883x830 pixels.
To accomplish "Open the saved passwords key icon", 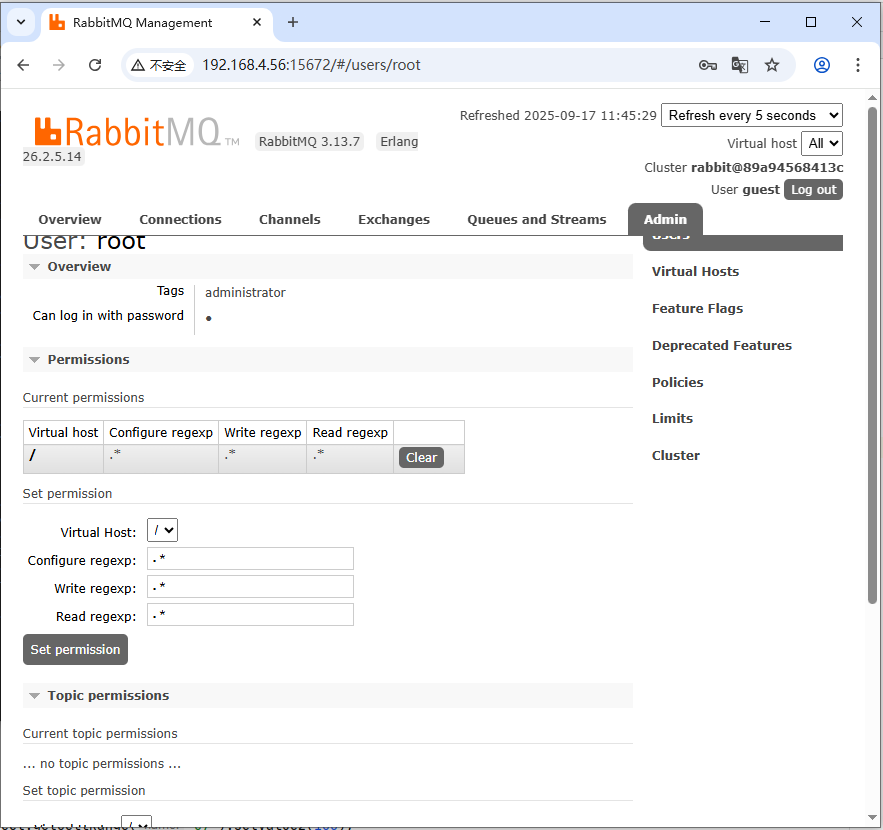I will click(x=708, y=65).
